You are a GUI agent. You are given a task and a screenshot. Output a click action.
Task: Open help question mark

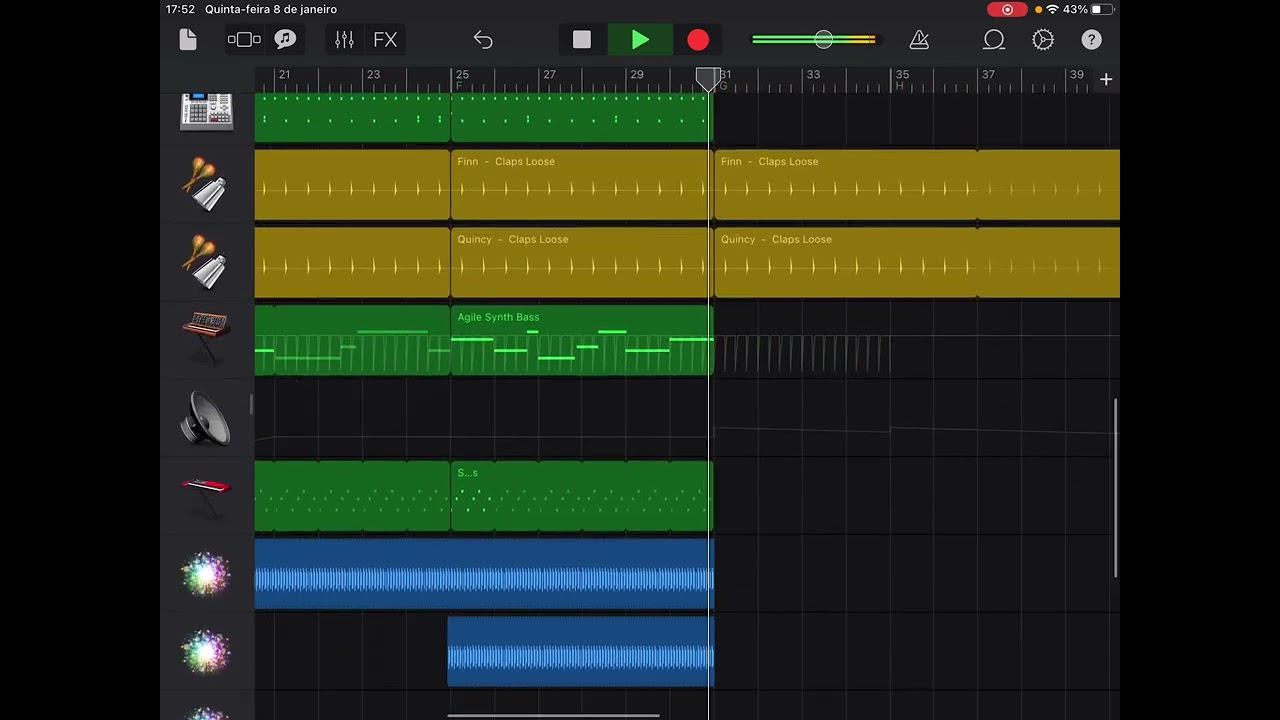1091,40
